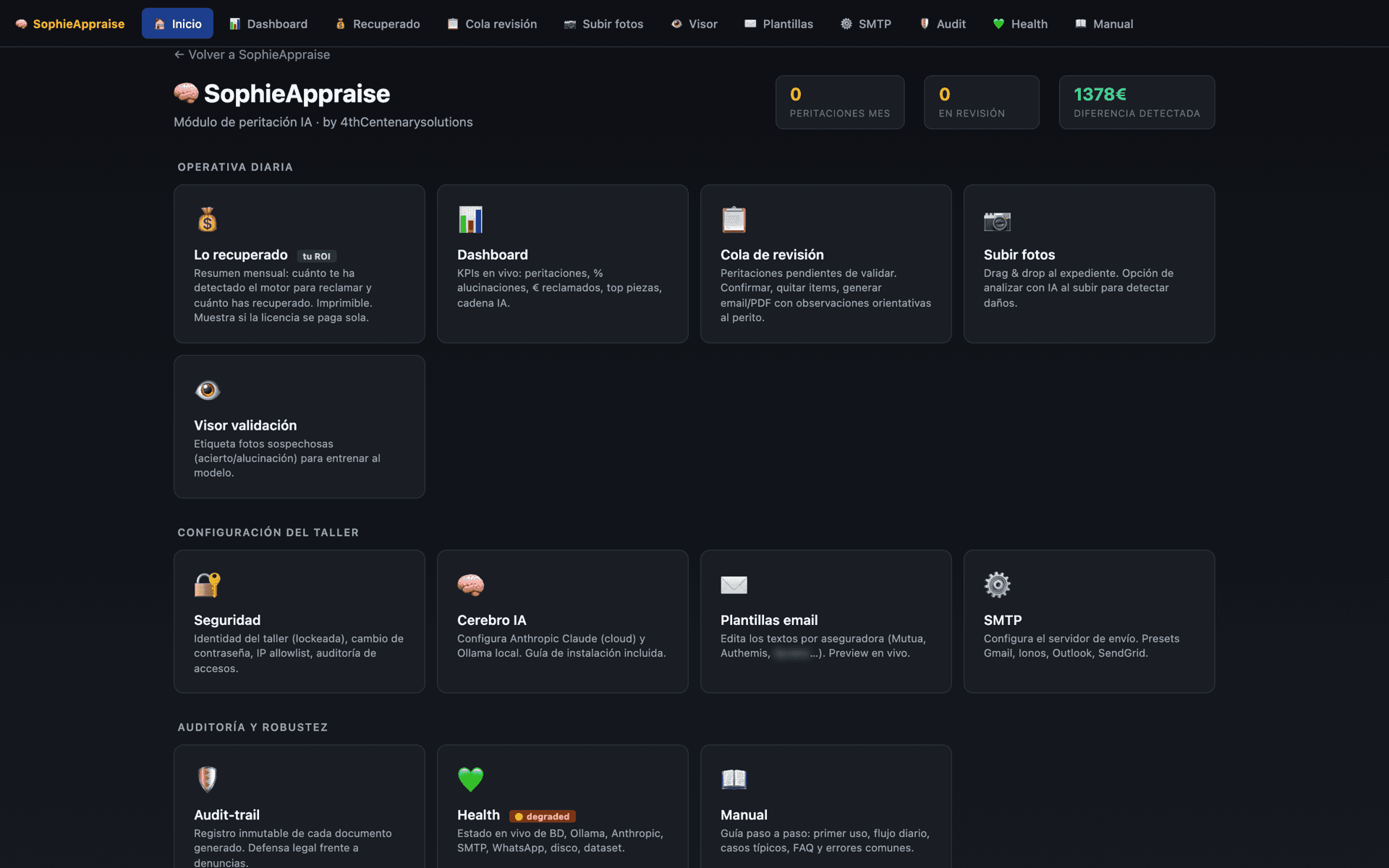Click green heart icon on Health card

coord(471,779)
